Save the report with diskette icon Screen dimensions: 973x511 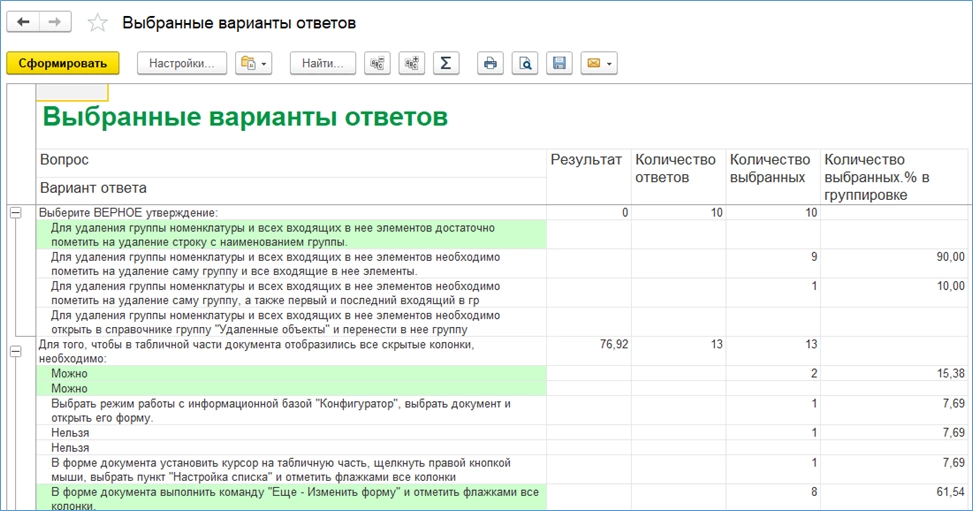559,63
